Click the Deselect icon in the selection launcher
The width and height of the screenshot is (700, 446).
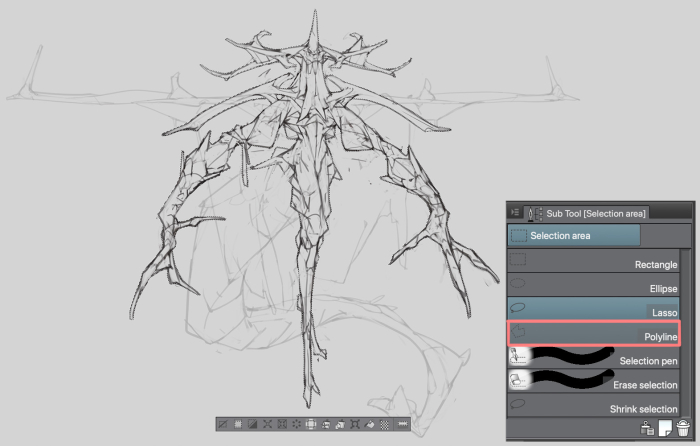(x=224, y=425)
